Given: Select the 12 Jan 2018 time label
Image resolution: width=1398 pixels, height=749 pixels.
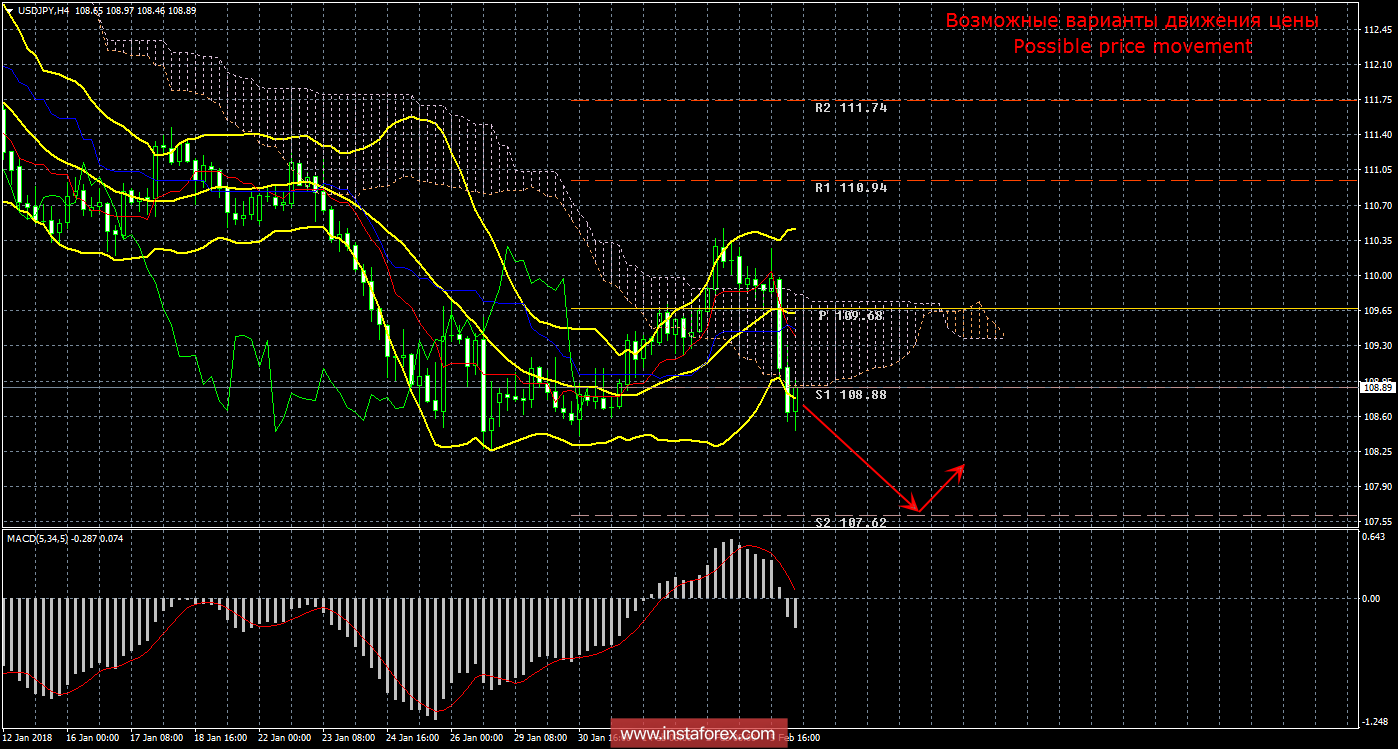Looking at the screenshot, I should tap(27, 739).
